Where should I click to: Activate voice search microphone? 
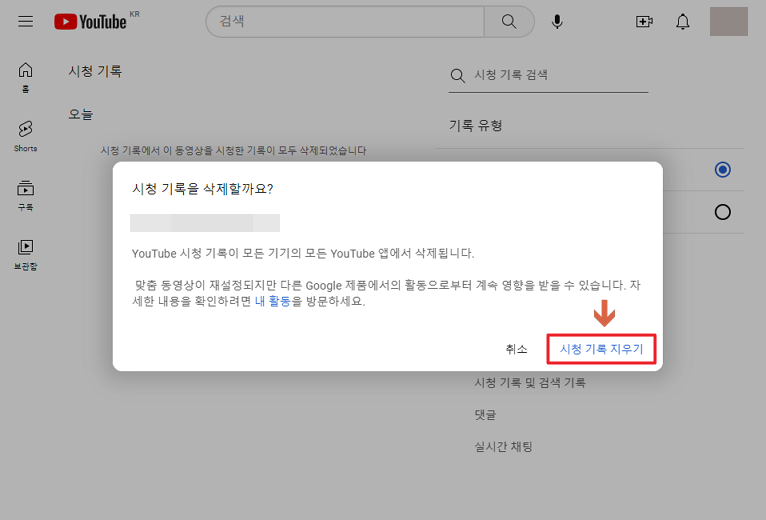click(557, 22)
